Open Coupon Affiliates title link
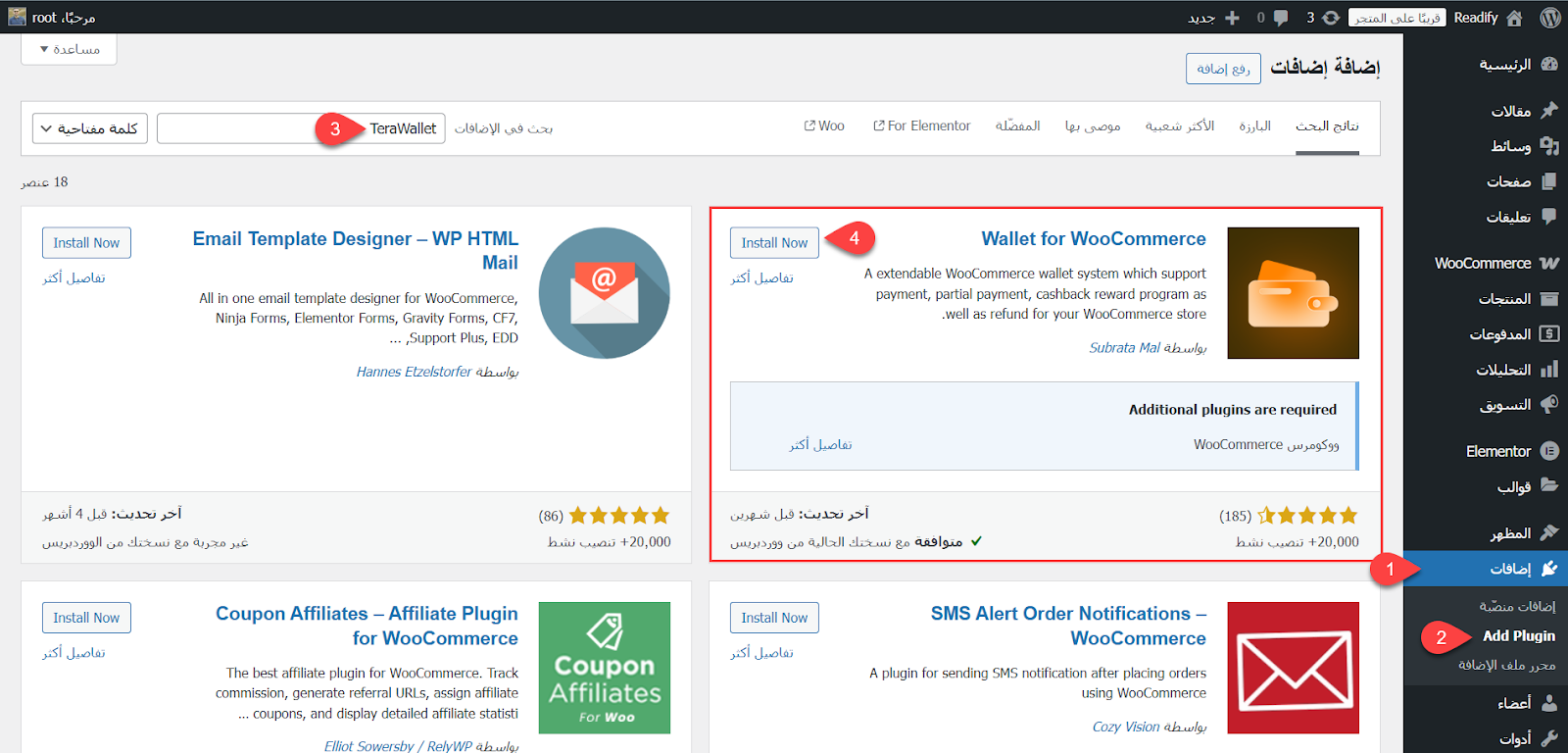 pyautogui.click(x=367, y=626)
